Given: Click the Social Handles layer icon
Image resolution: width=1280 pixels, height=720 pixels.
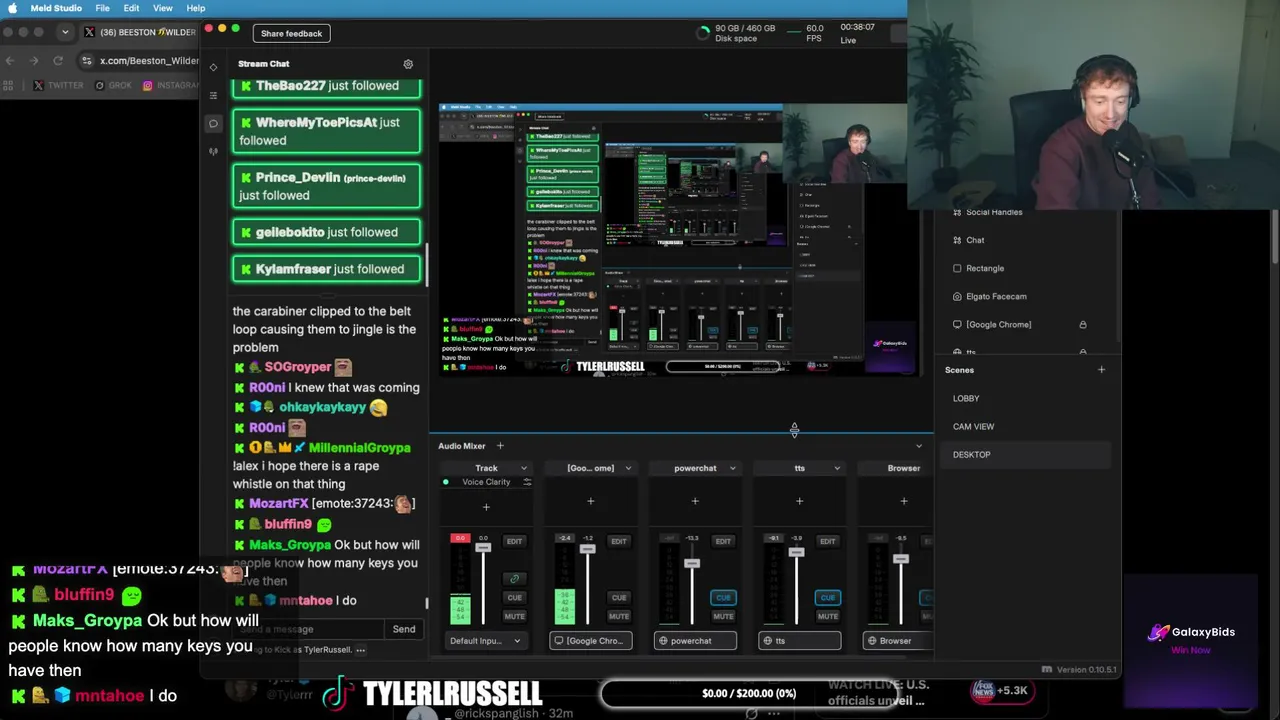Looking at the screenshot, I should click(x=957, y=212).
